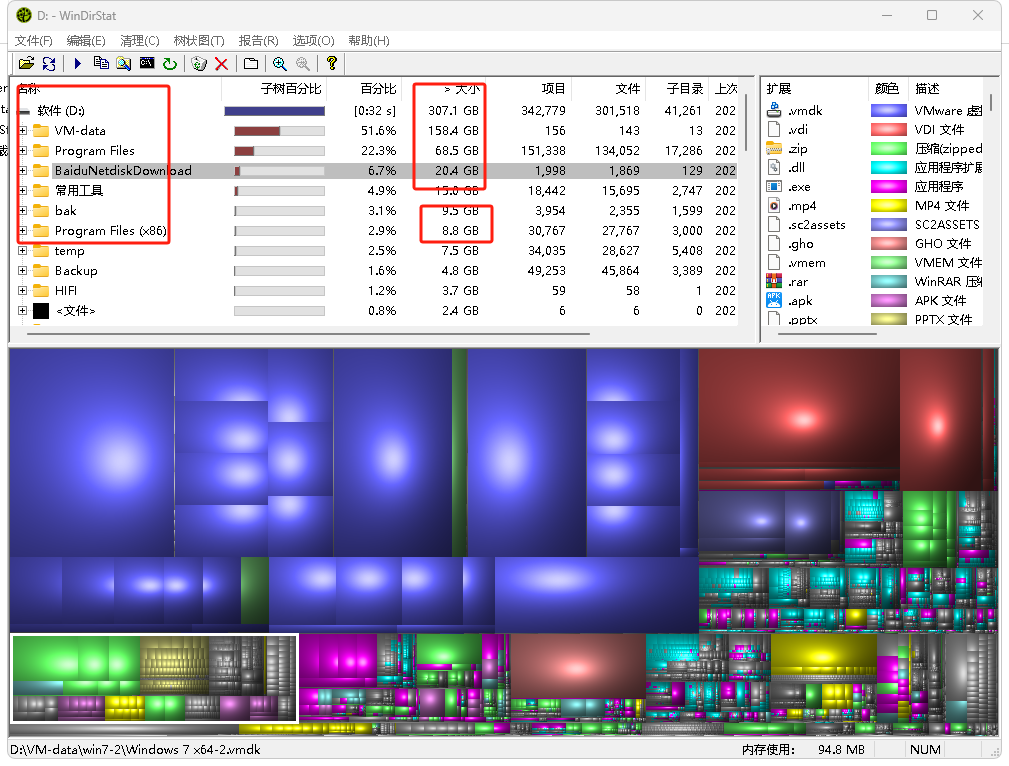
Task: Open the 树状图(T) menu
Action: point(198,40)
